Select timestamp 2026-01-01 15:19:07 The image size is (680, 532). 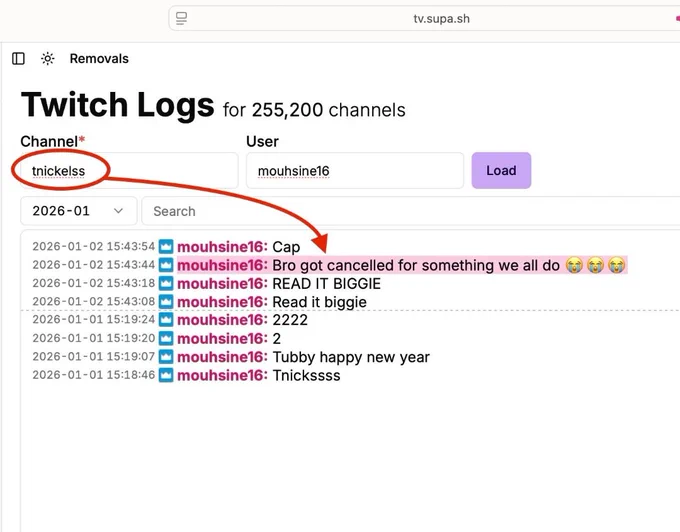point(94,356)
